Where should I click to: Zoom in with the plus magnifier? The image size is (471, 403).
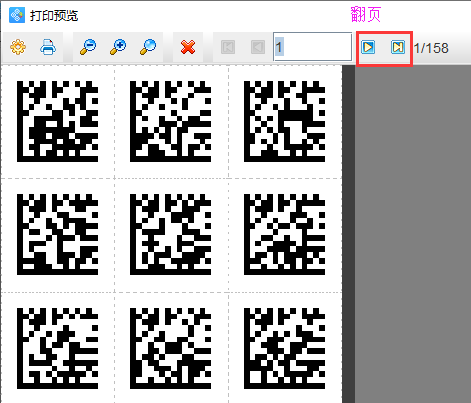pos(118,47)
